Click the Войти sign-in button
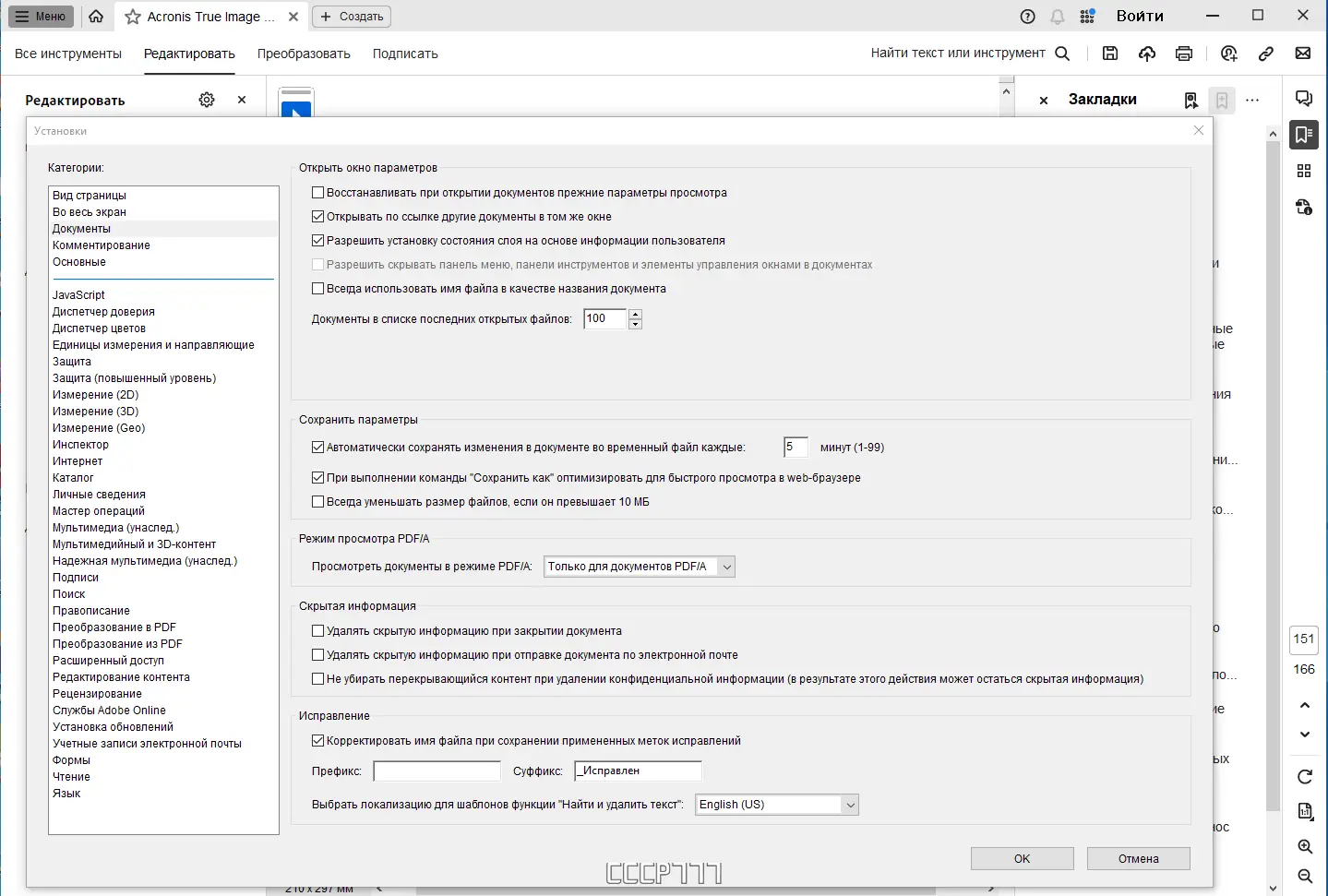1328x896 pixels. (x=1140, y=17)
